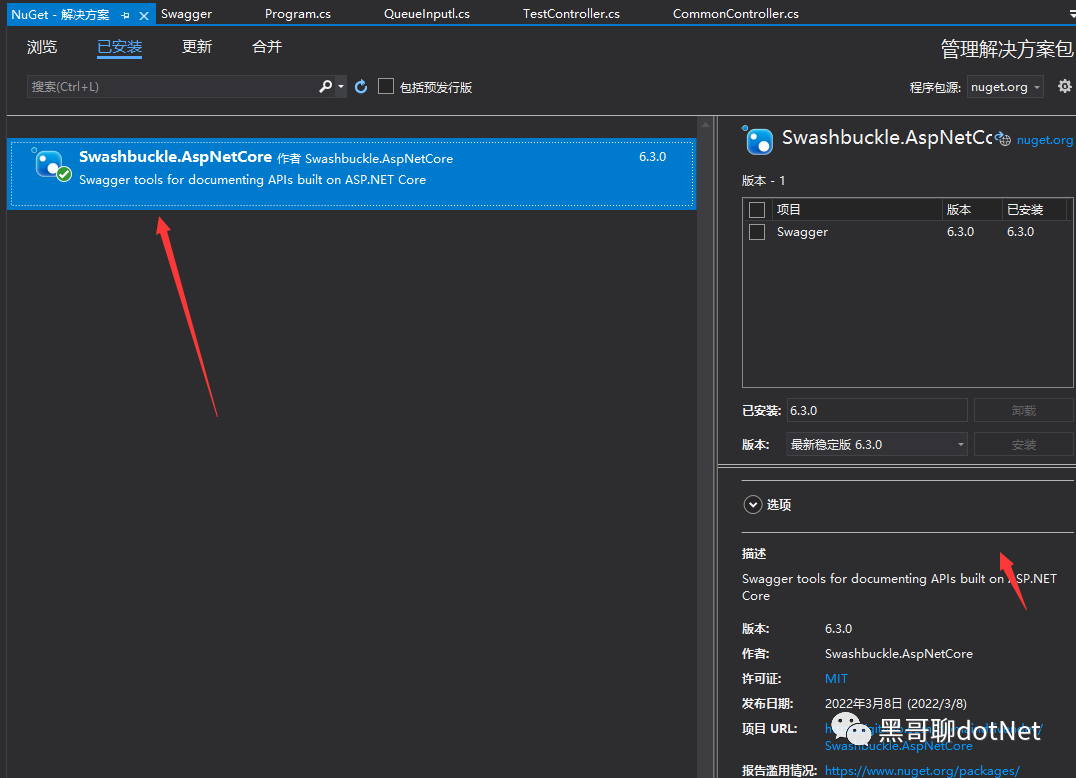
Task: Select the Swashbuckle.AspNetCore package row
Action: [x=351, y=174]
